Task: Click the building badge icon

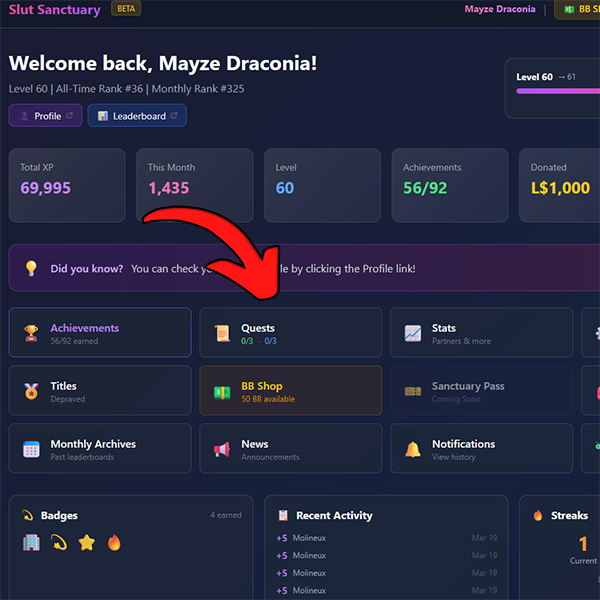Action: coord(31,543)
